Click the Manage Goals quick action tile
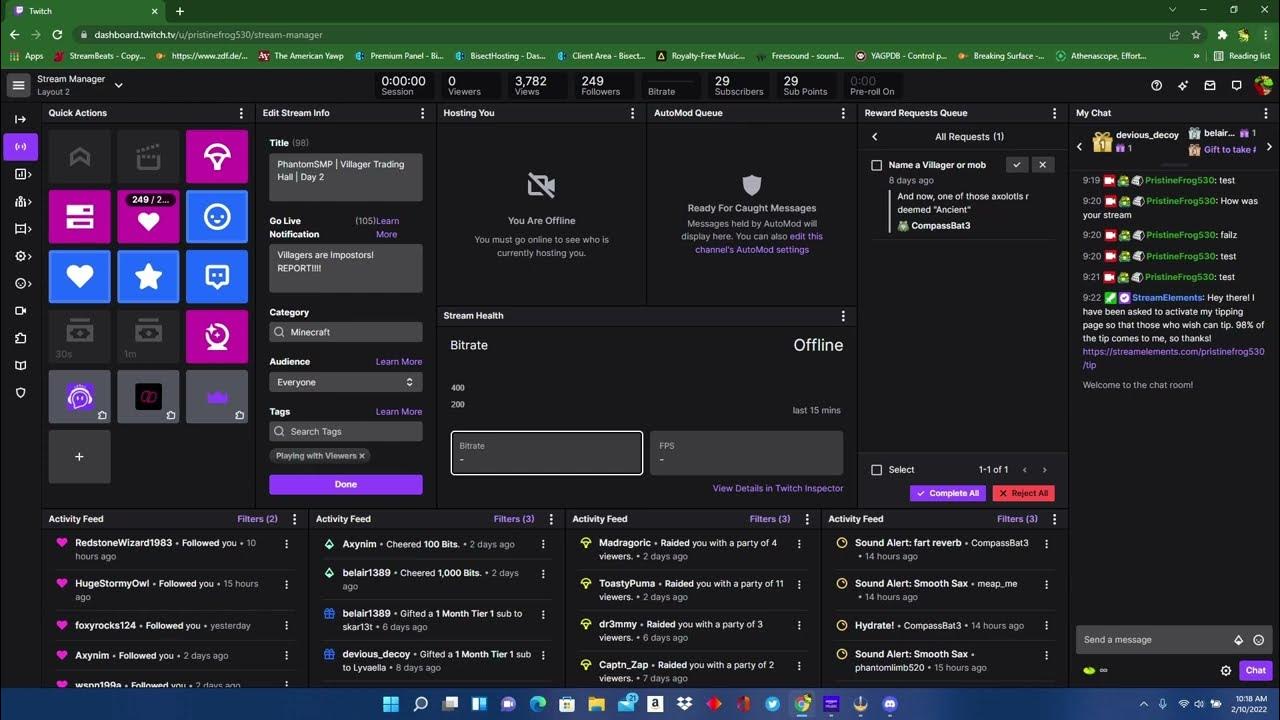The width and height of the screenshot is (1280, 720). pos(79,216)
